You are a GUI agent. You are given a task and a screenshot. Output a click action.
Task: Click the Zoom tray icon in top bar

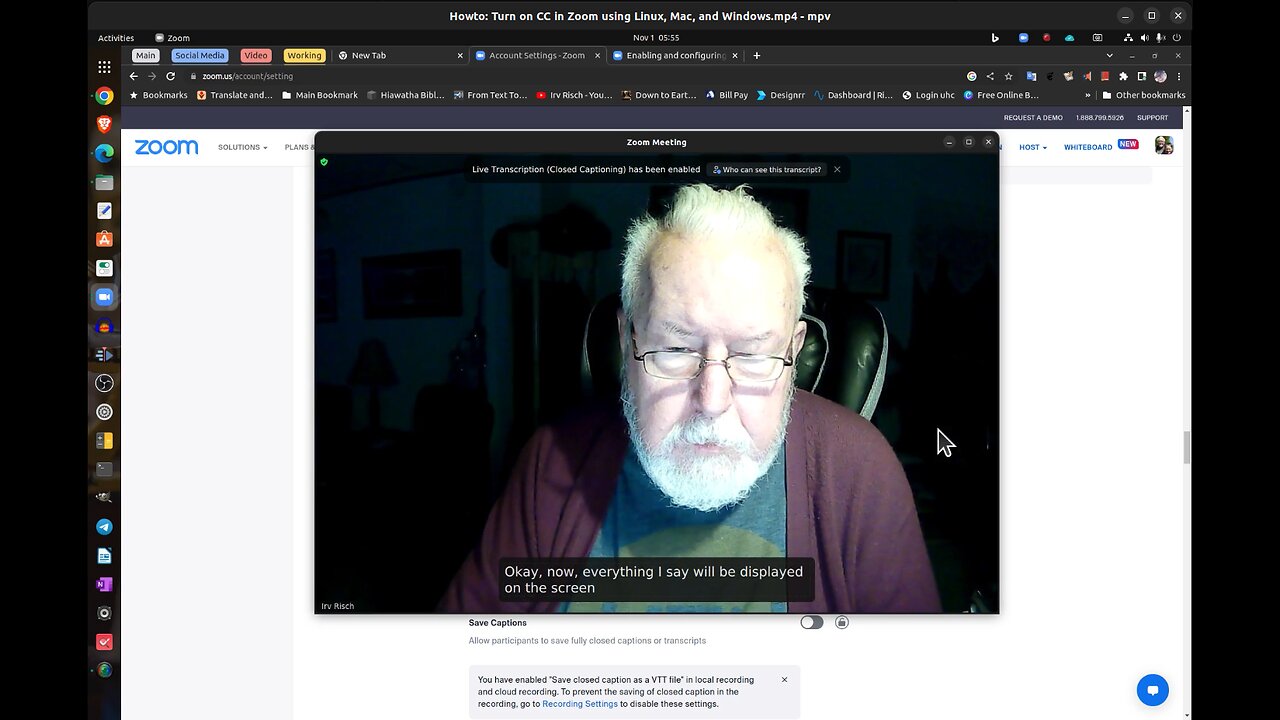point(1023,38)
